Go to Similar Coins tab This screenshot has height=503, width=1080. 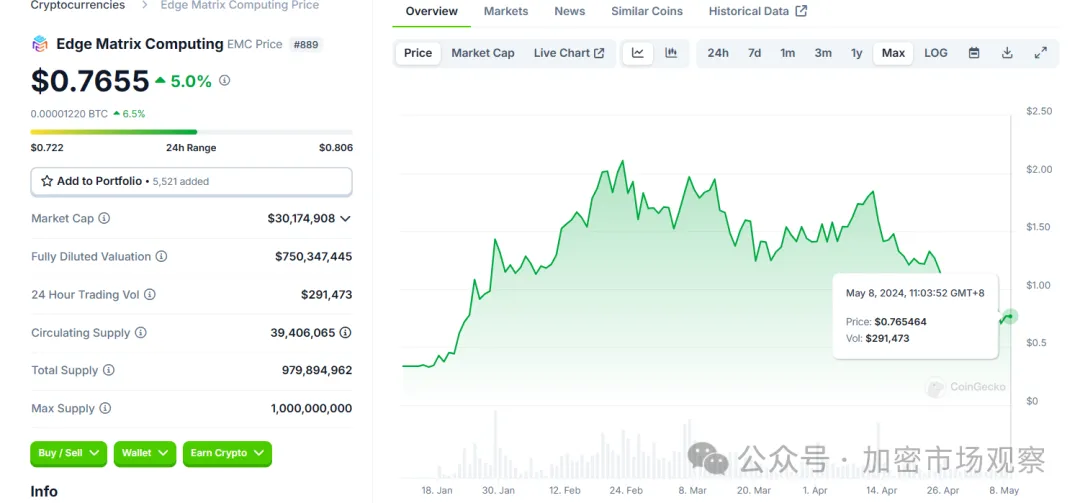point(647,11)
